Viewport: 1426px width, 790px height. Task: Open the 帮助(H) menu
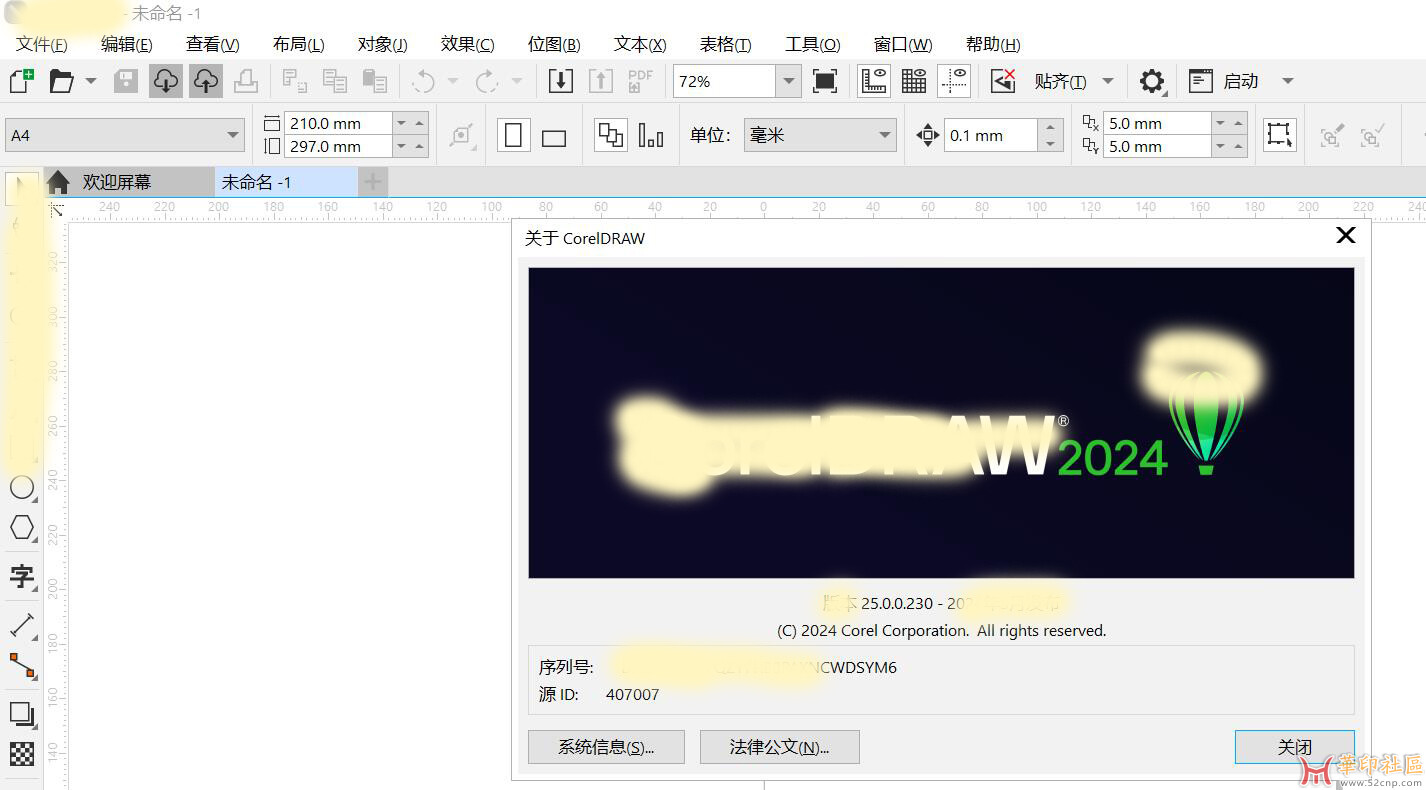[993, 44]
